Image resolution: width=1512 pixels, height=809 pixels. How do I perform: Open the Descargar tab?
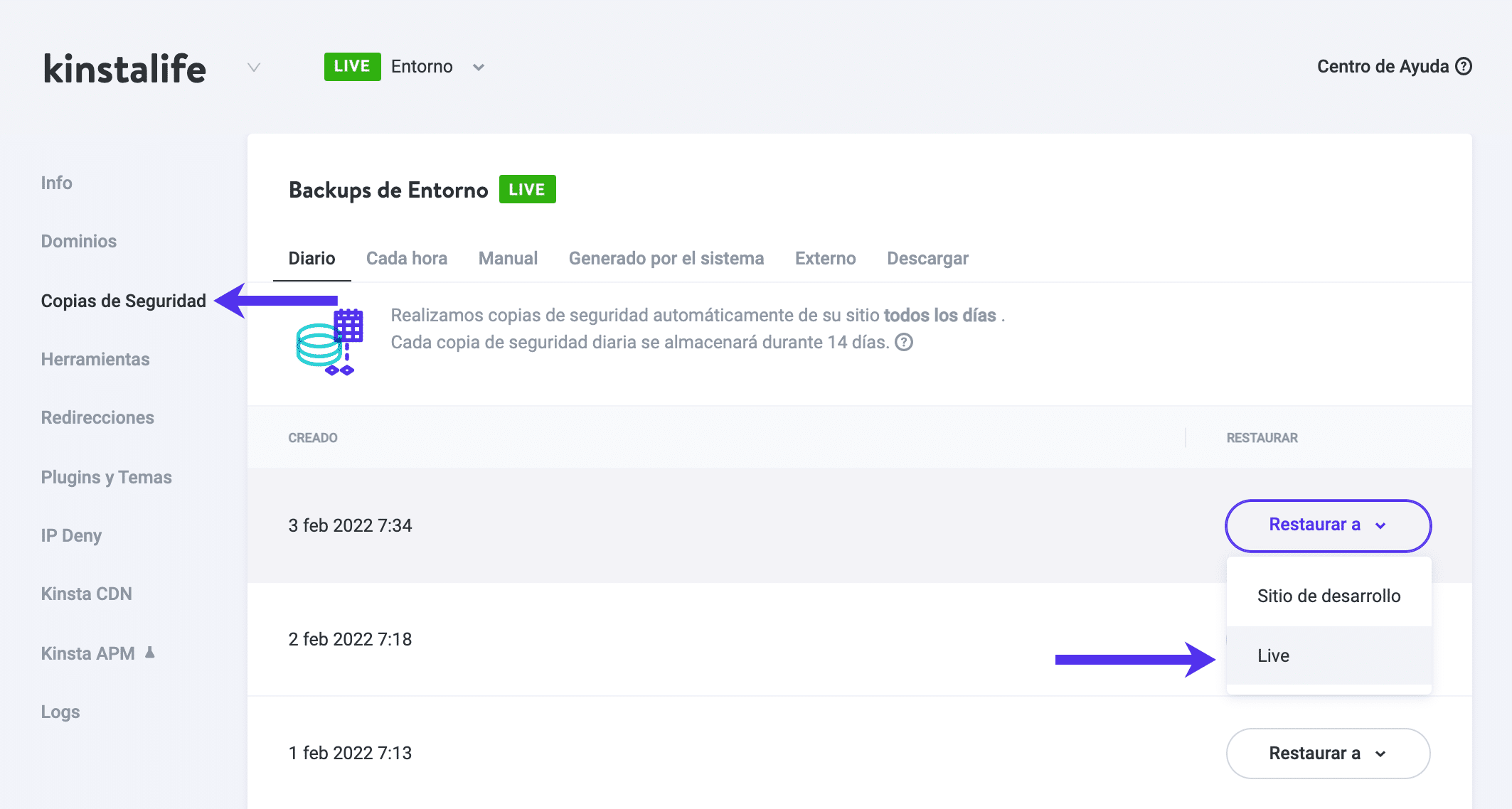[927, 259]
